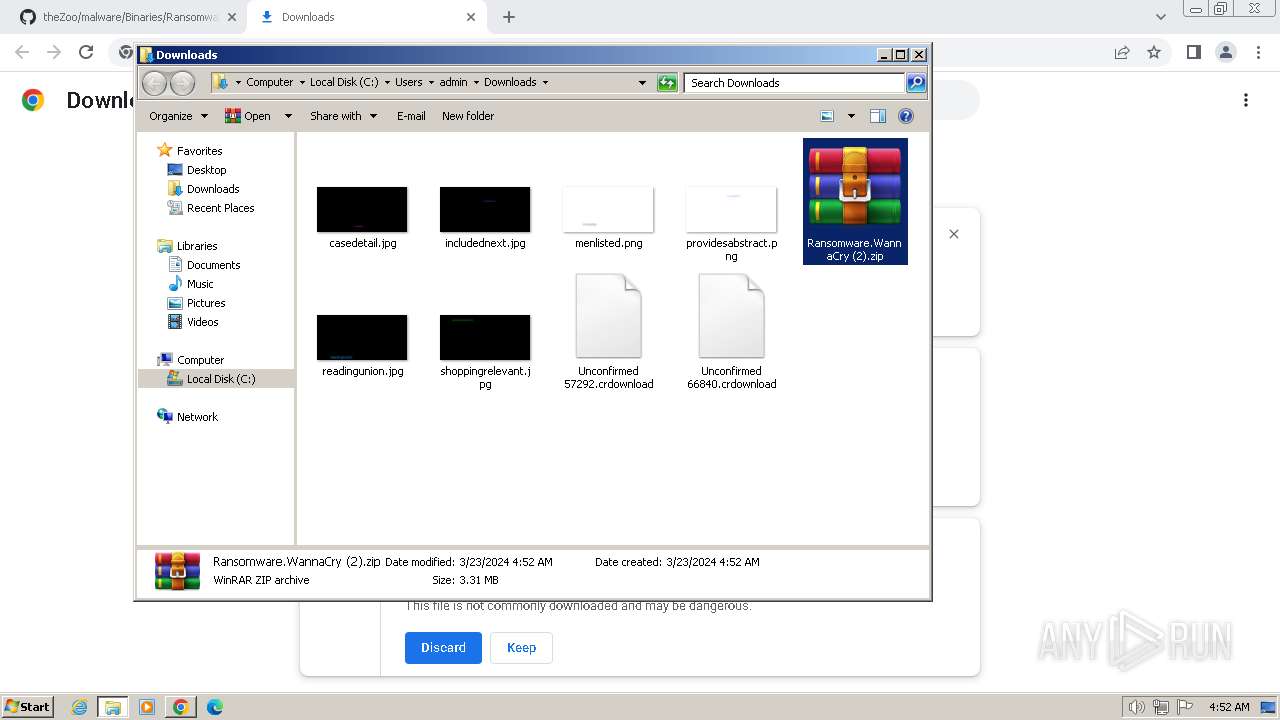Select Unconfirmed 57292.crdownload file icon
Viewport: 1280px width, 720px height.
click(x=608, y=316)
